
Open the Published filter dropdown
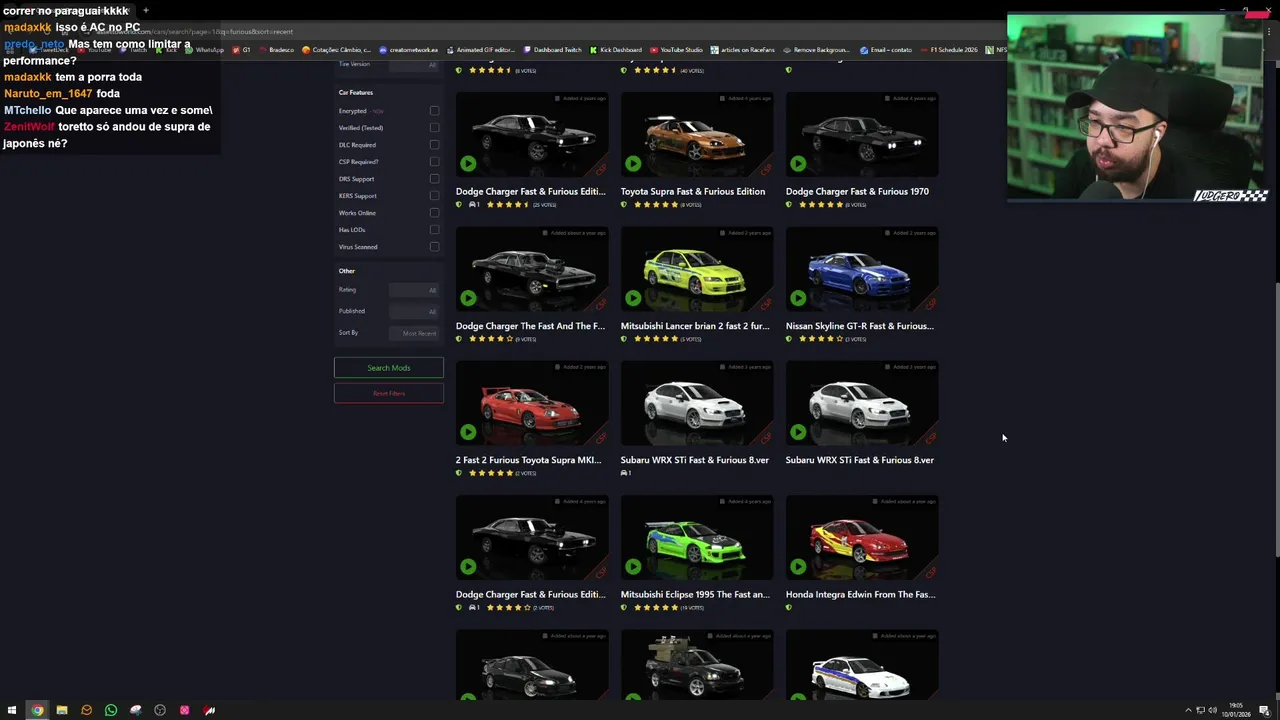414,311
